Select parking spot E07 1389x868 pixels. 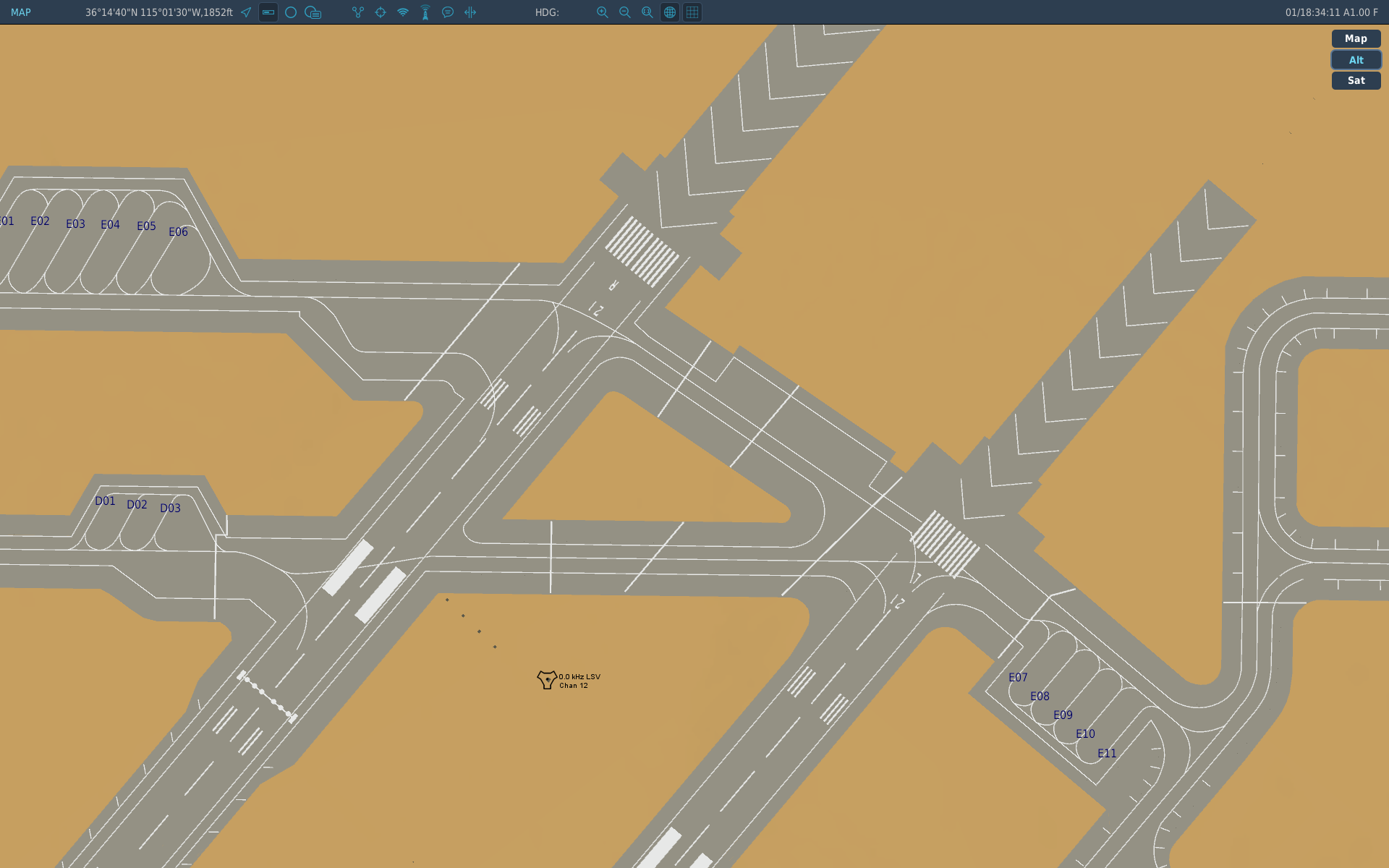(x=1018, y=677)
